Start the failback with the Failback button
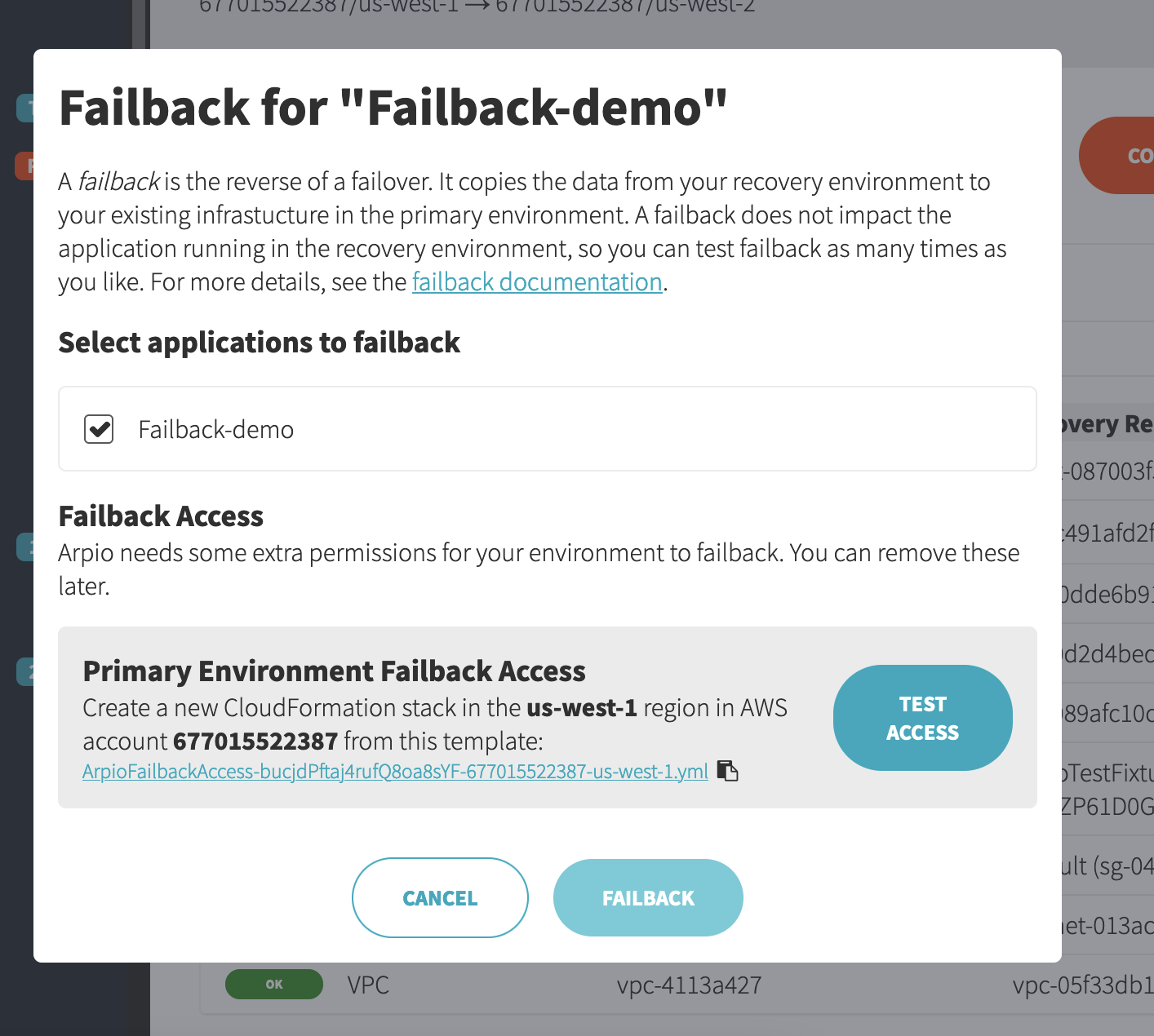Image resolution: width=1154 pixels, height=1036 pixels. pos(648,897)
